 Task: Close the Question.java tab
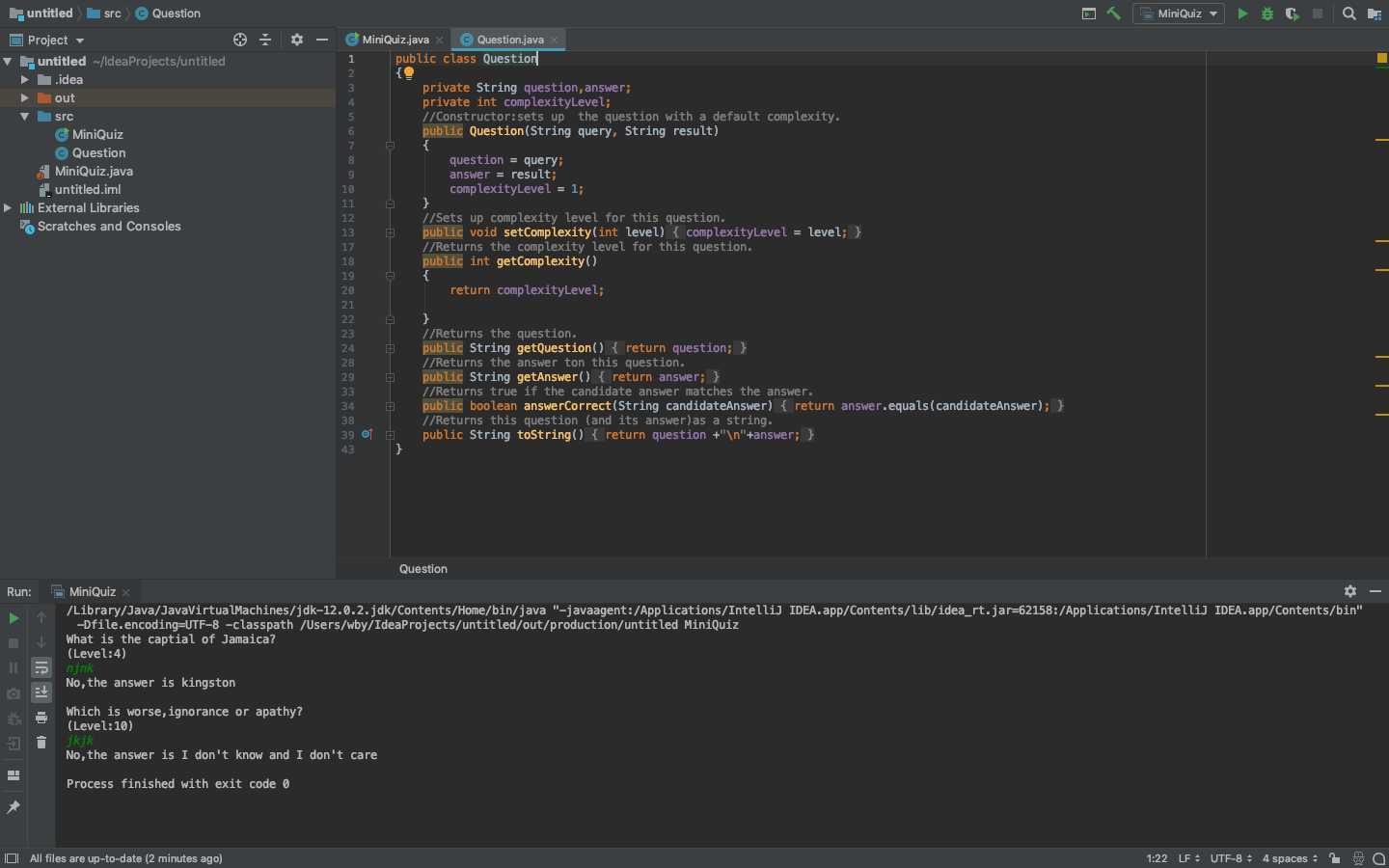coord(555,40)
